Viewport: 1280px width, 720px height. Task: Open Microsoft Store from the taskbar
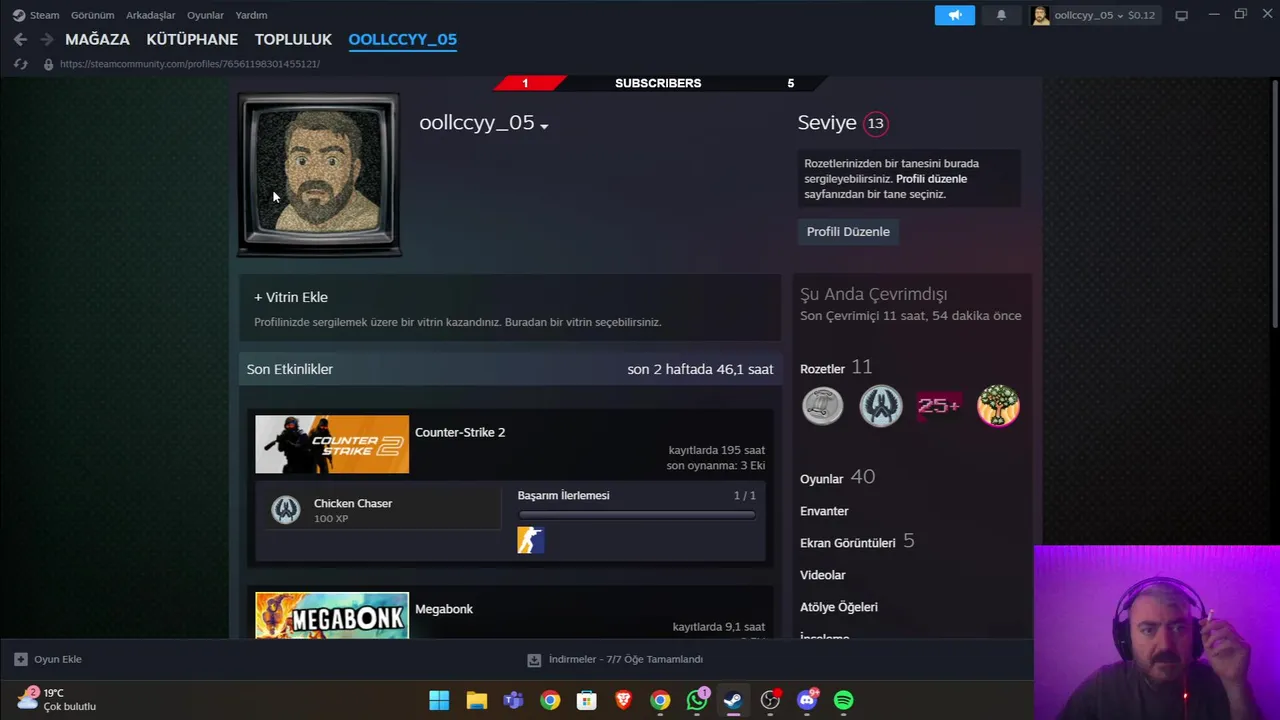click(x=587, y=700)
